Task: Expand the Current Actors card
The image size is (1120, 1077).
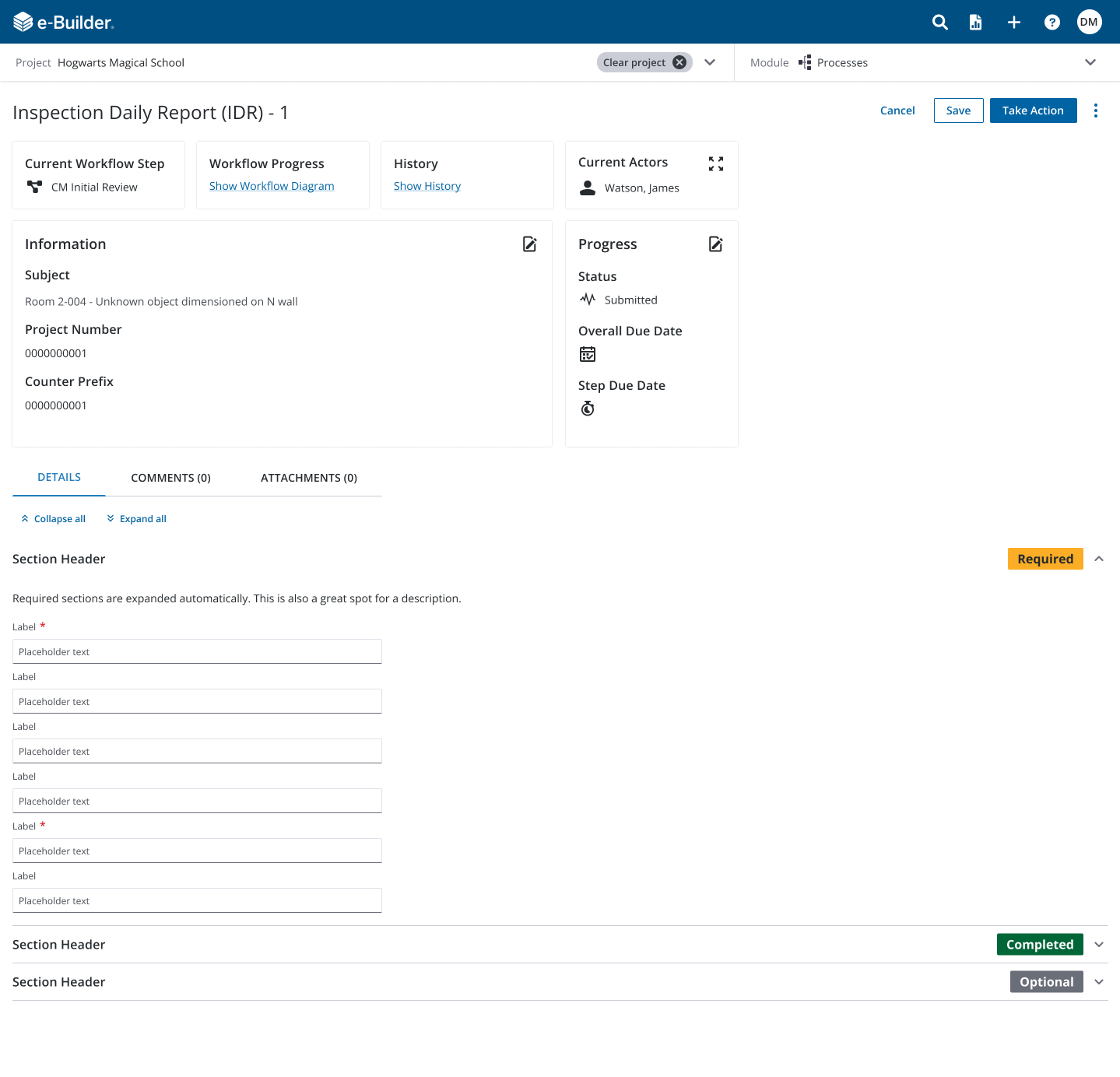Action: pos(716,163)
